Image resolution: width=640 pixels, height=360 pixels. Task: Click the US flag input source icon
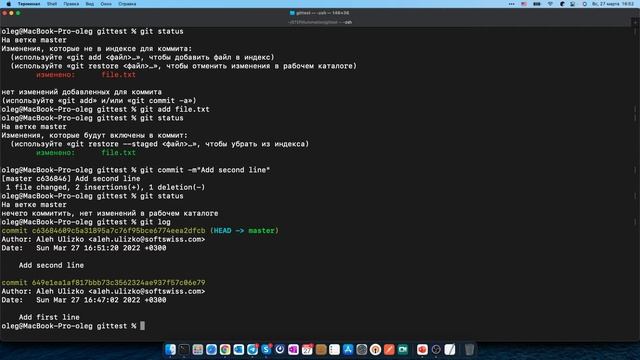coord(524,4)
